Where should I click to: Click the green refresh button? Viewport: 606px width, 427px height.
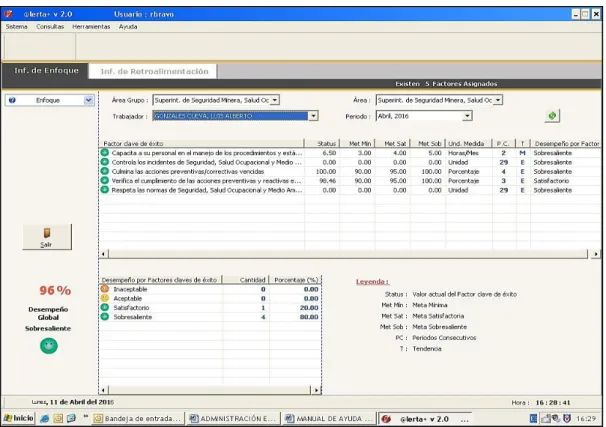[x=552, y=116]
